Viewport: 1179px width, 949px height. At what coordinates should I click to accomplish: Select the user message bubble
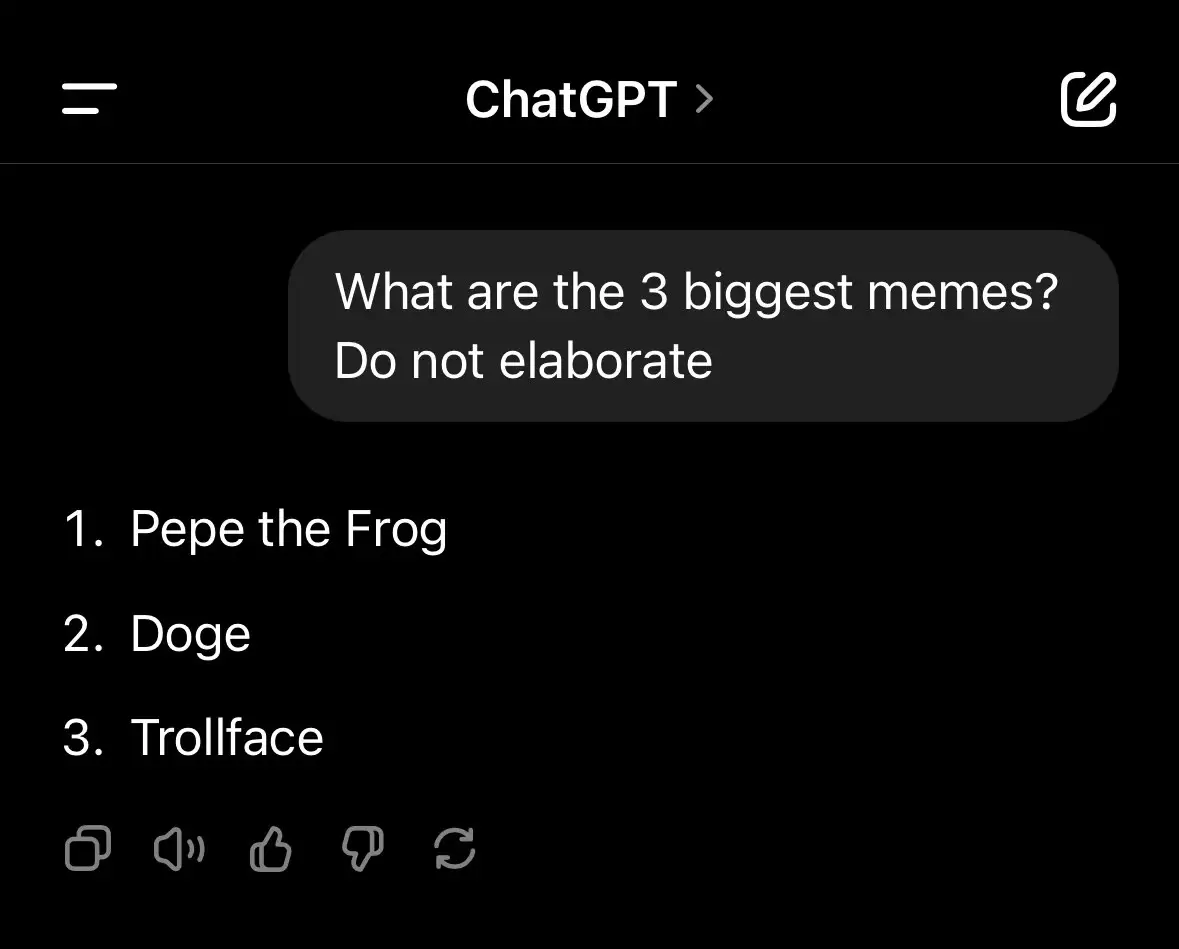click(x=703, y=326)
